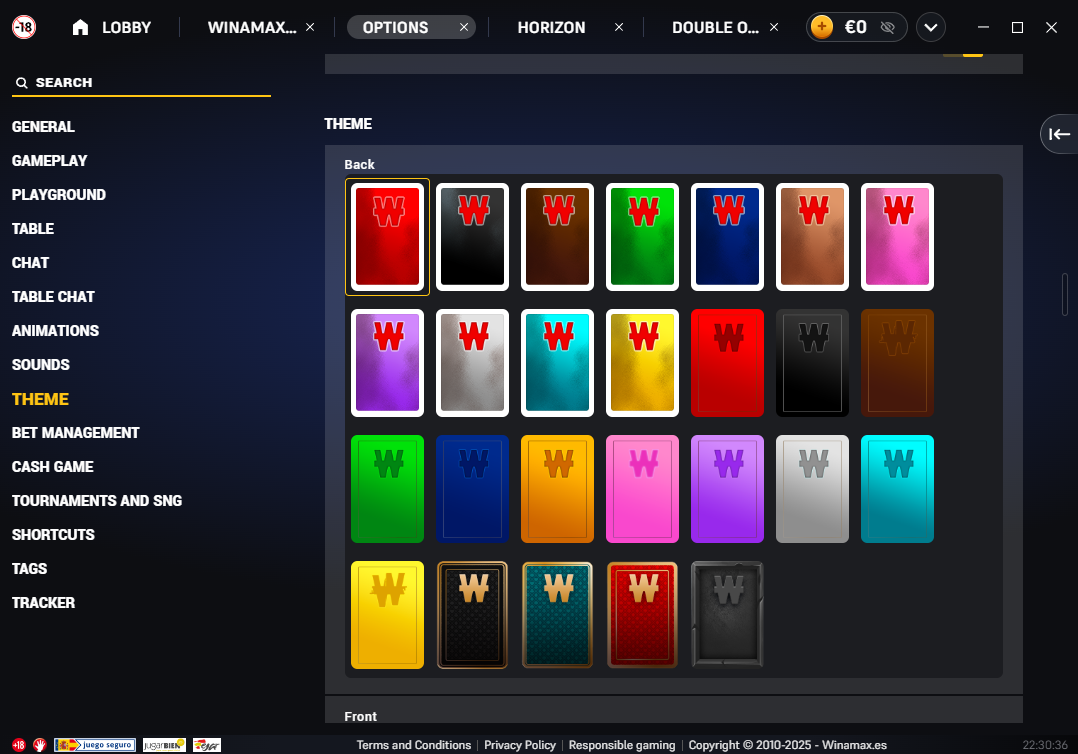Select the Options tab
Image resolution: width=1078 pixels, height=754 pixels.
[395, 27]
